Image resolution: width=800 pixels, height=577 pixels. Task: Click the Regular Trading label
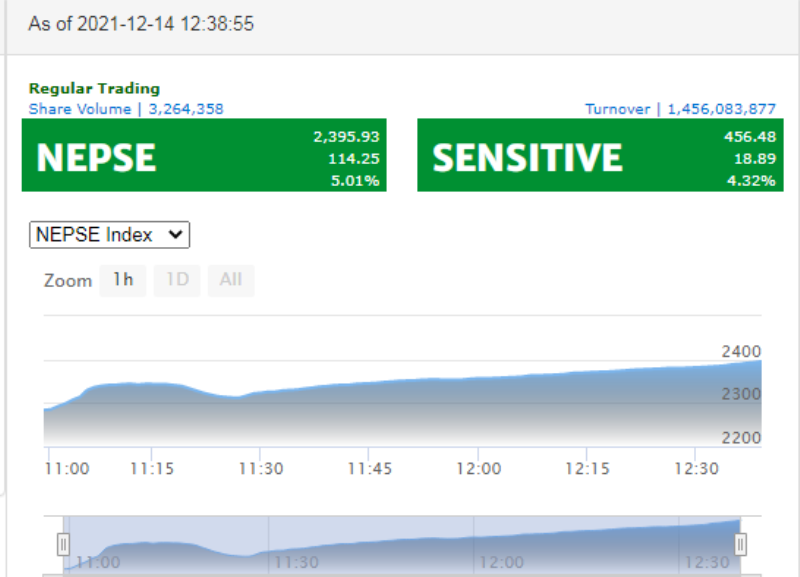(x=94, y=89)
